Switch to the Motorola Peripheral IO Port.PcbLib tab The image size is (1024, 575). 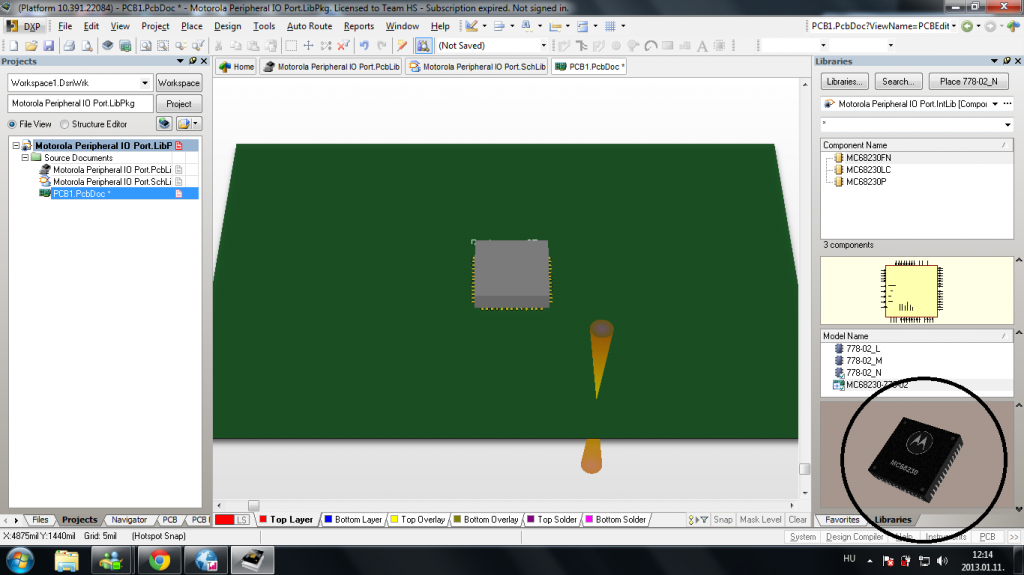click(x=331, y=67)
